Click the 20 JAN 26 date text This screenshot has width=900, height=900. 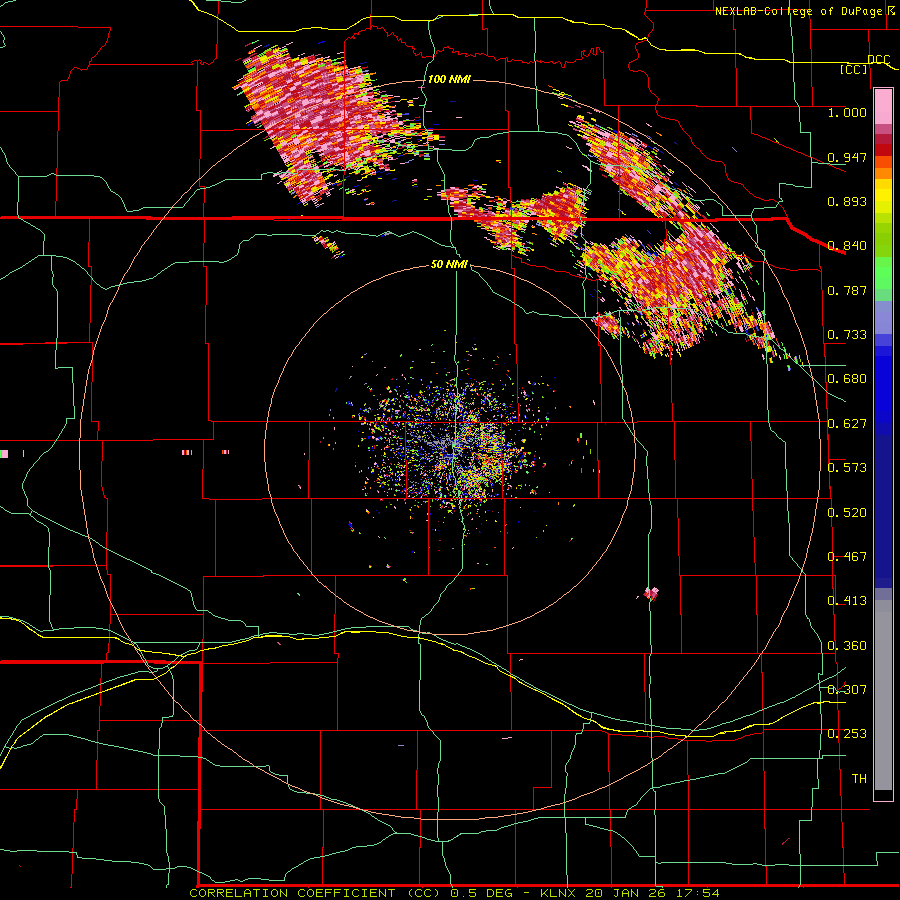pos(625,893)
